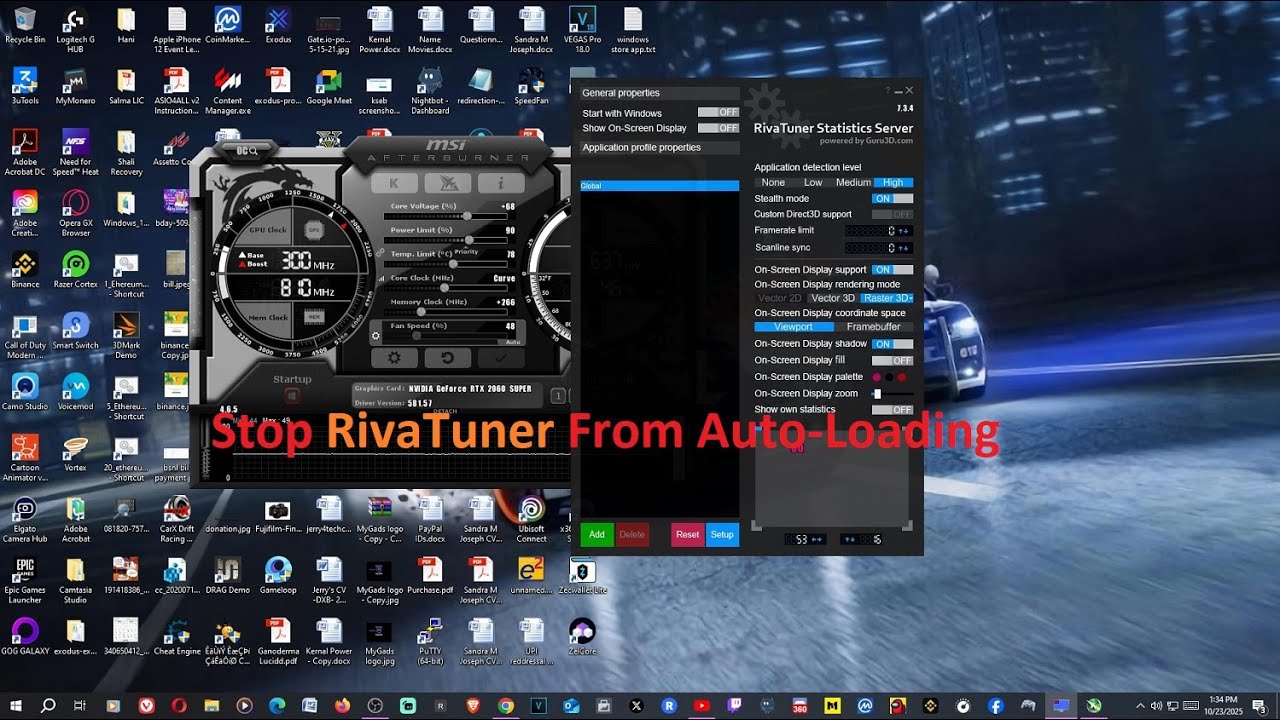Toggle Stealth mode switch
1280x720 pixels.
(x=892, y=199)
